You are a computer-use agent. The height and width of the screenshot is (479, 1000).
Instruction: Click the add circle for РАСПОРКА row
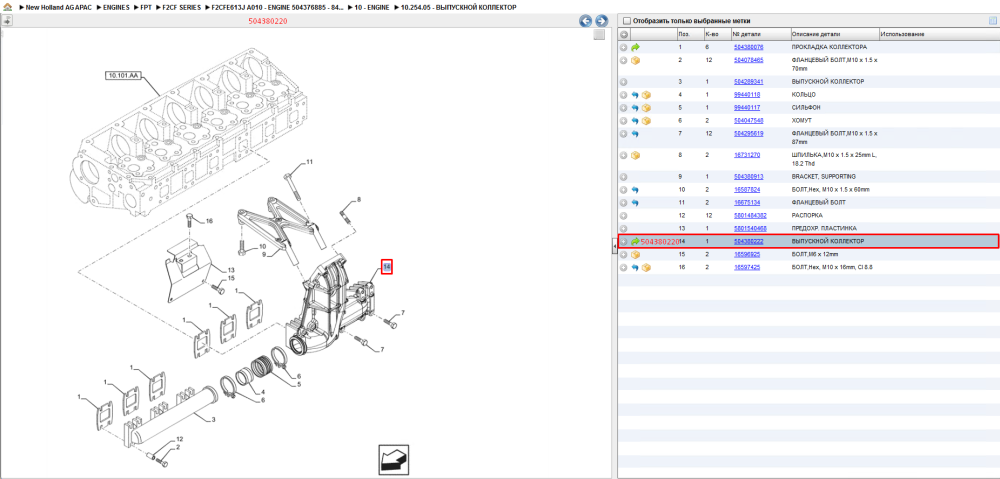(624, 216)
